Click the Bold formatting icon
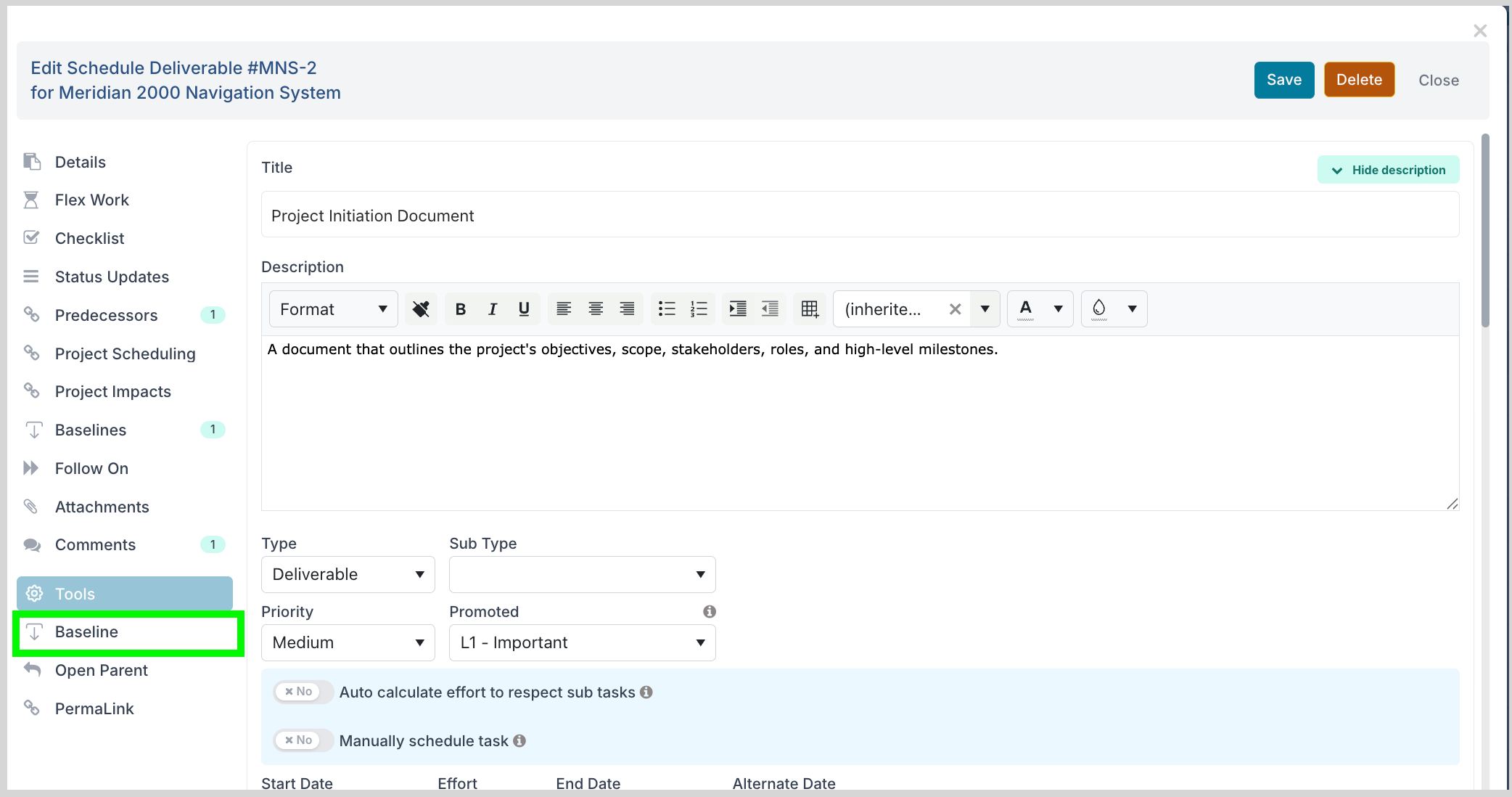The height and width of the screenshot is (797, 1512). coord(460,309)
